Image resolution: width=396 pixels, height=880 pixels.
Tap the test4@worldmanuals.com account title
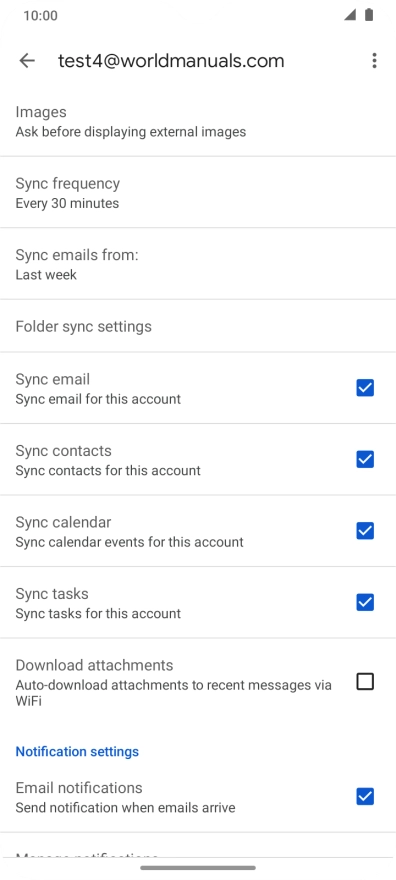171,61
